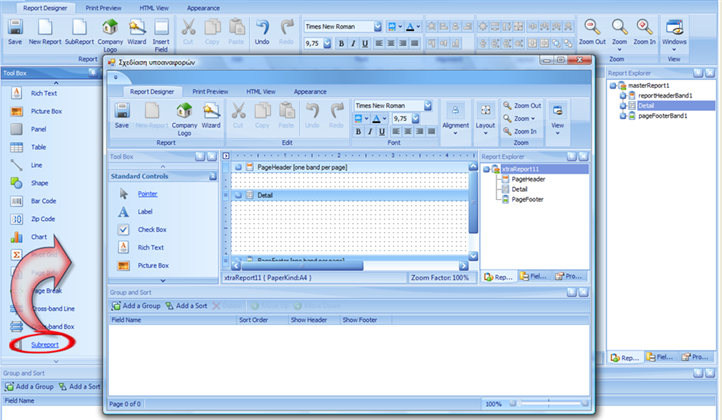Click Save in the subreport designer window
This screenshot has height=420, width=722.
122,116
